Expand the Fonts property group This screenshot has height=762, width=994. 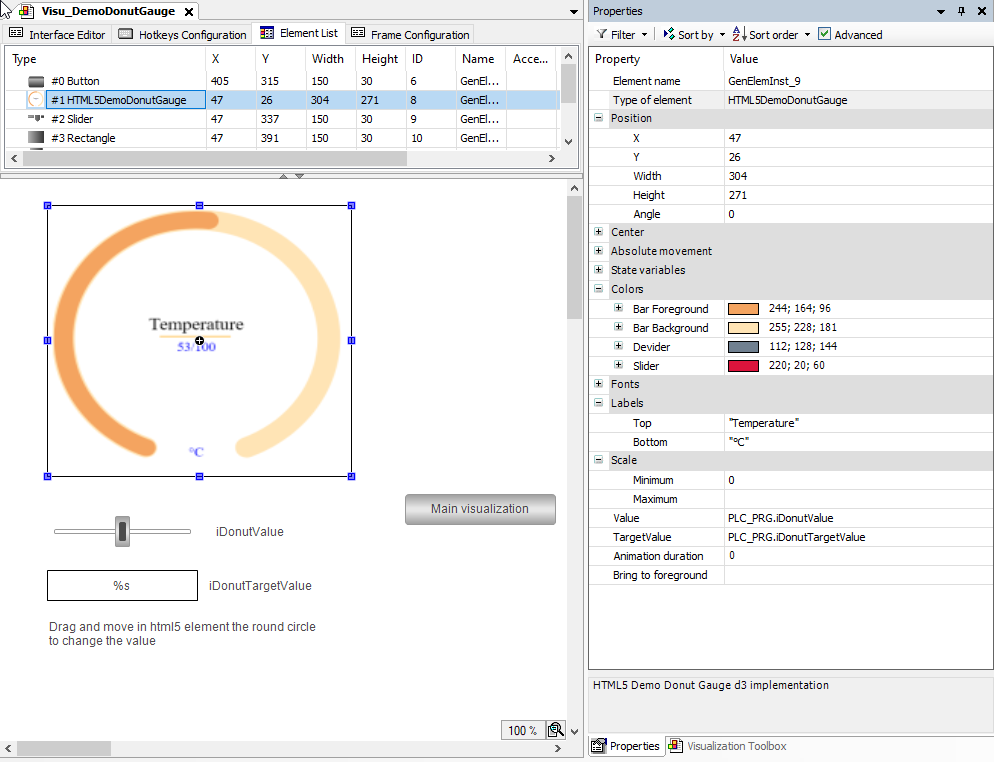pos(596,384)
